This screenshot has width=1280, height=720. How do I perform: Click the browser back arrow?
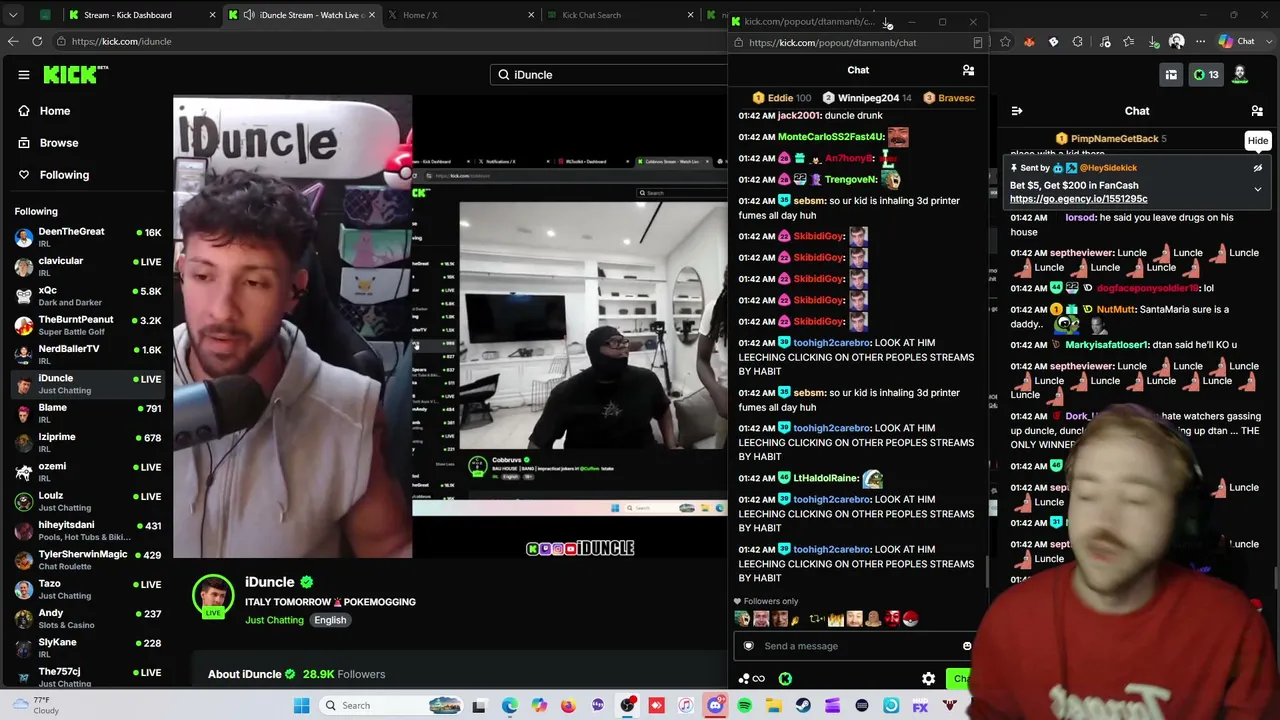[x=13, y=41]
